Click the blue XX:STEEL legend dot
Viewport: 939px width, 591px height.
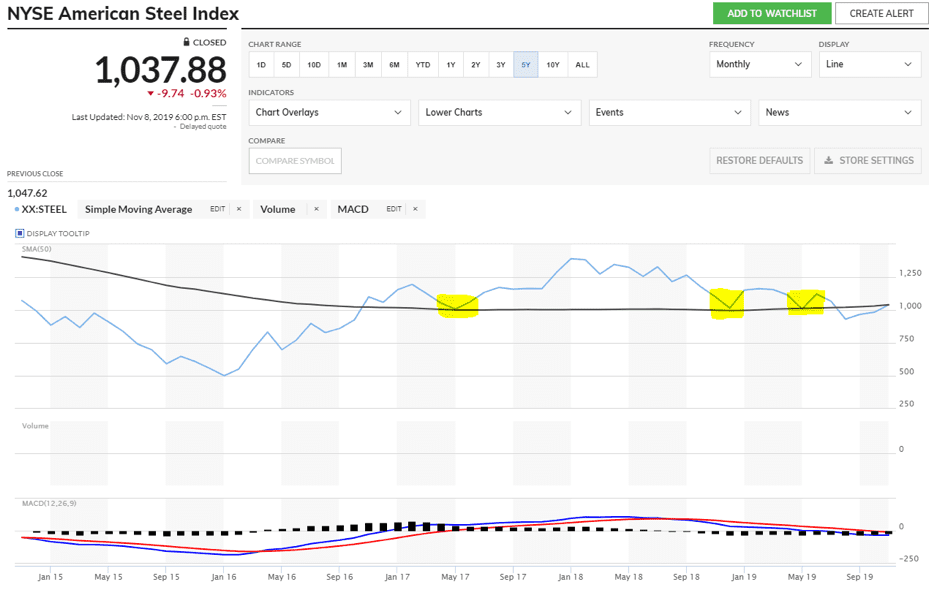(x=17, y=210)
